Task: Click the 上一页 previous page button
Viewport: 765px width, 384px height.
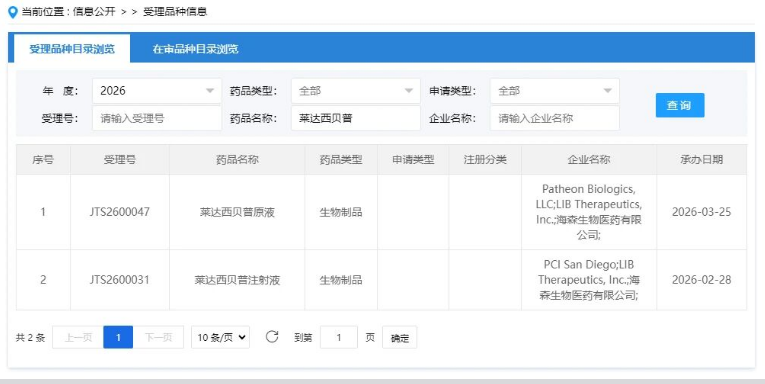Action: 78,337
